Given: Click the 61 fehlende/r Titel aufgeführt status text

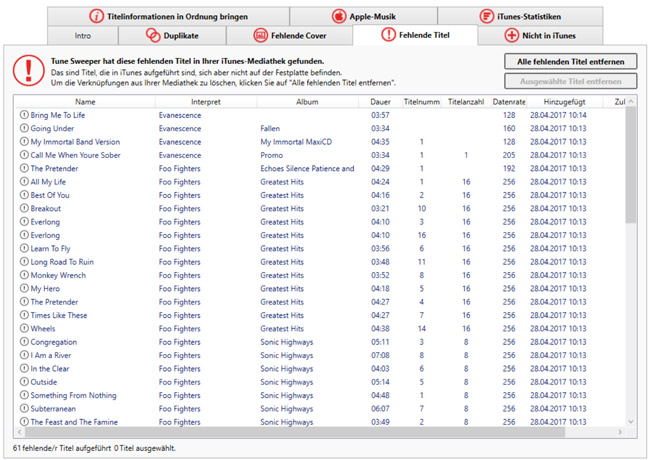Looking at the screenshot, I should pos(62,448).
